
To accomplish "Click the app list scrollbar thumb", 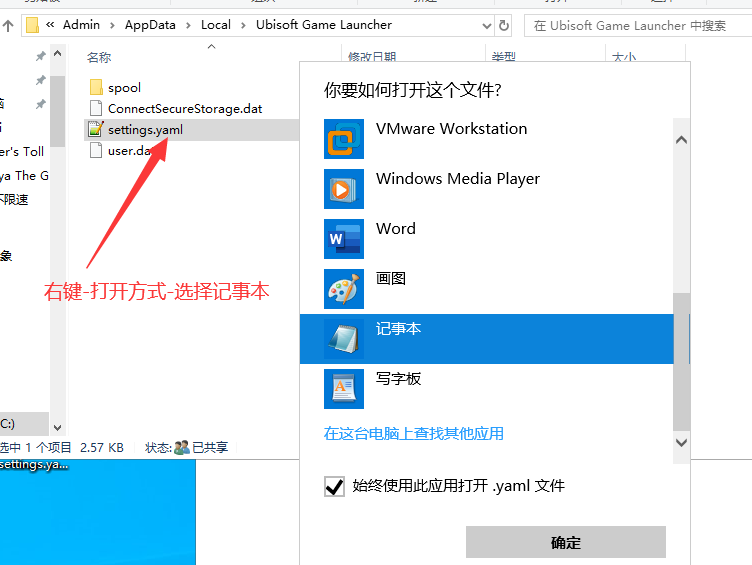I will point(682,362).
